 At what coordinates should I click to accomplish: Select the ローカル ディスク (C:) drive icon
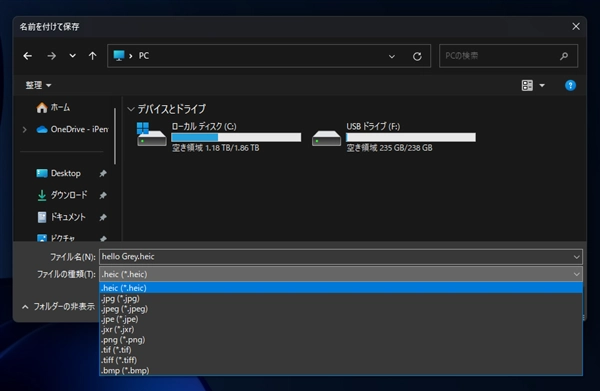[x=152, y=134]
